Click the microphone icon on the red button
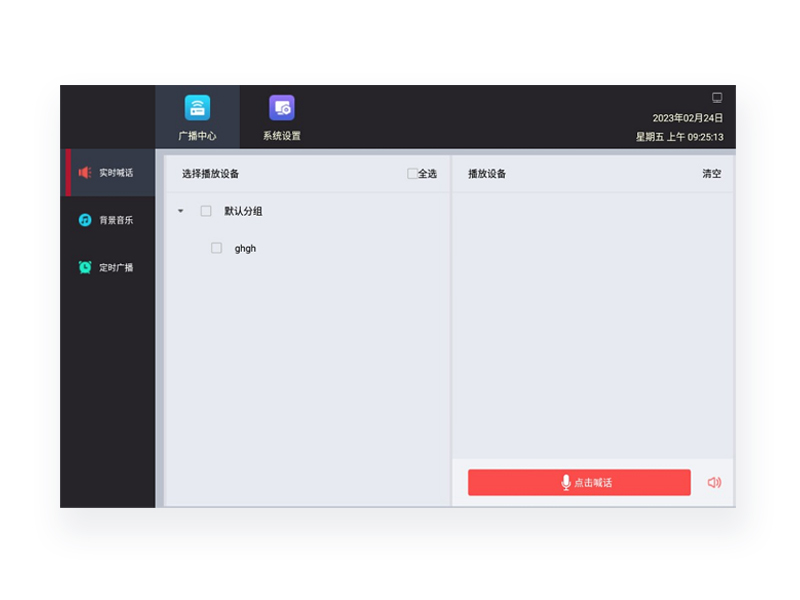 pyautogui.click(x=566, y=483)
